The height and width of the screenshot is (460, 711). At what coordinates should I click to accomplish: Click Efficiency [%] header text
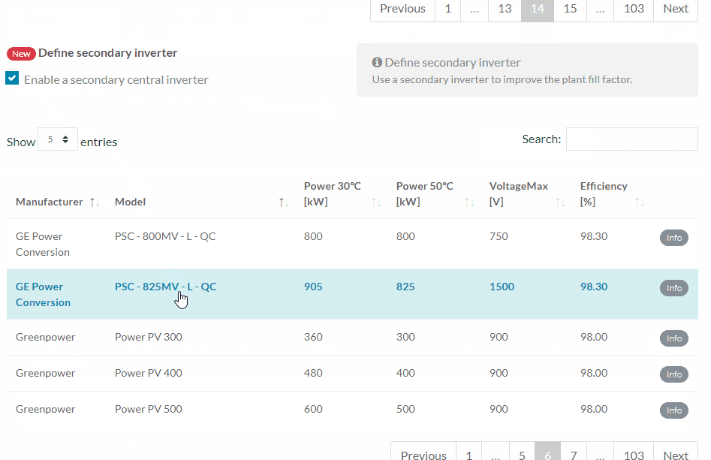(x=604, y=194)
